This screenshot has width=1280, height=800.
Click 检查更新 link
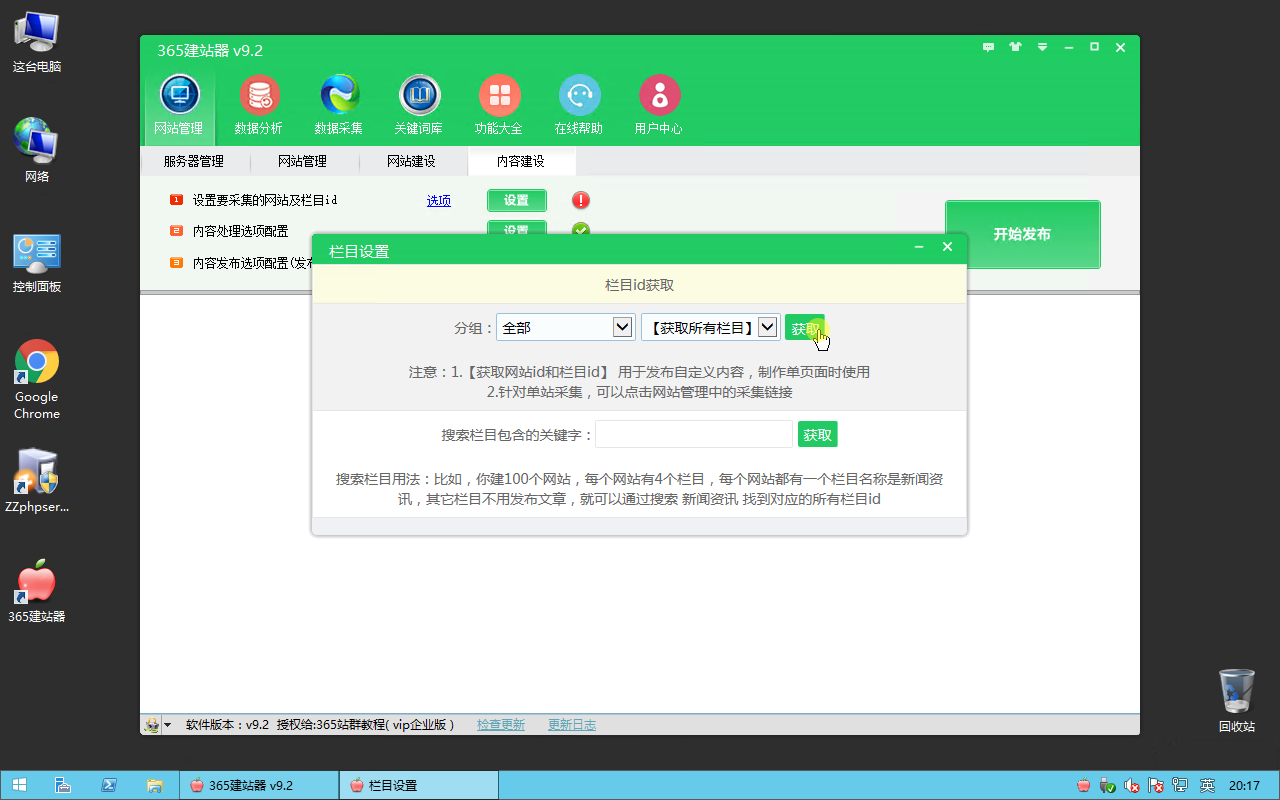[501, 725]
